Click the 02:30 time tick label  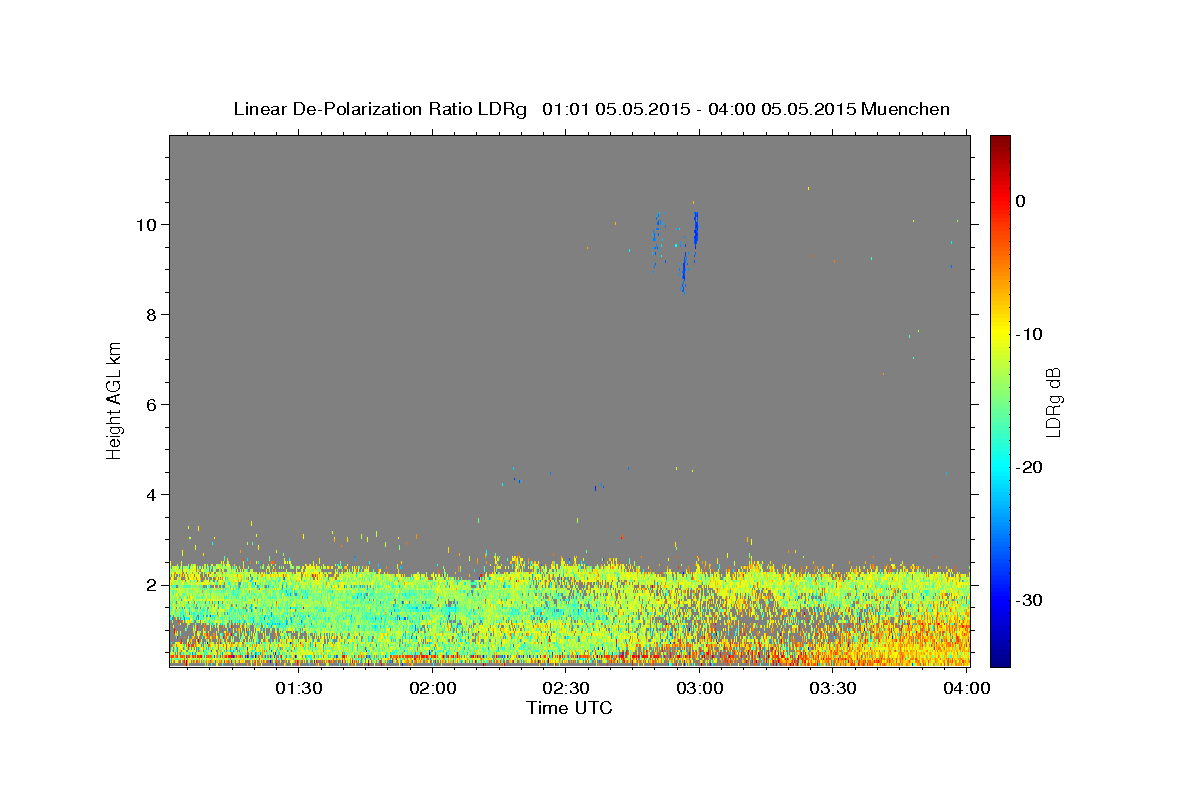(566, 688)
